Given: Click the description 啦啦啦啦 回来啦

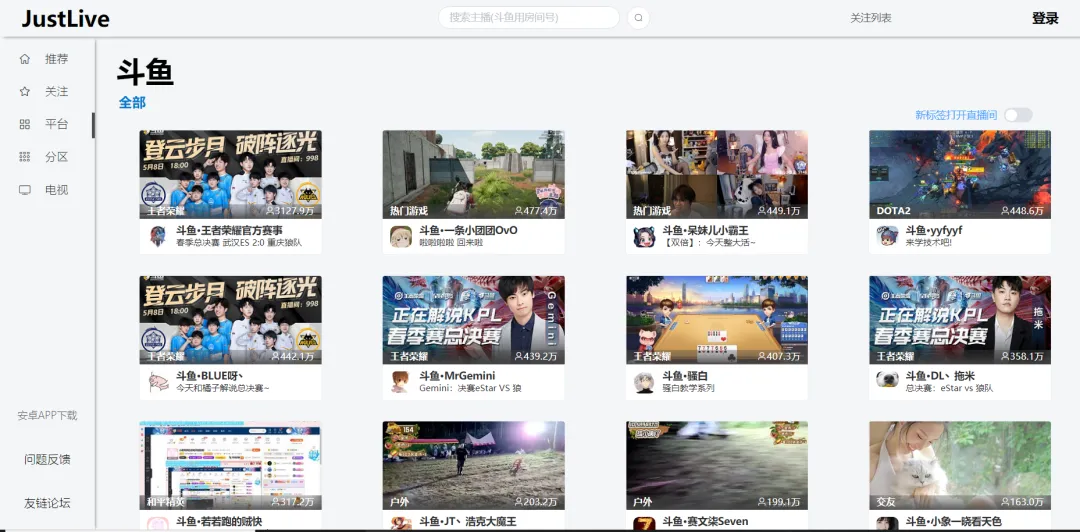Looking at the screenshot, I should (x=451, y=243).
